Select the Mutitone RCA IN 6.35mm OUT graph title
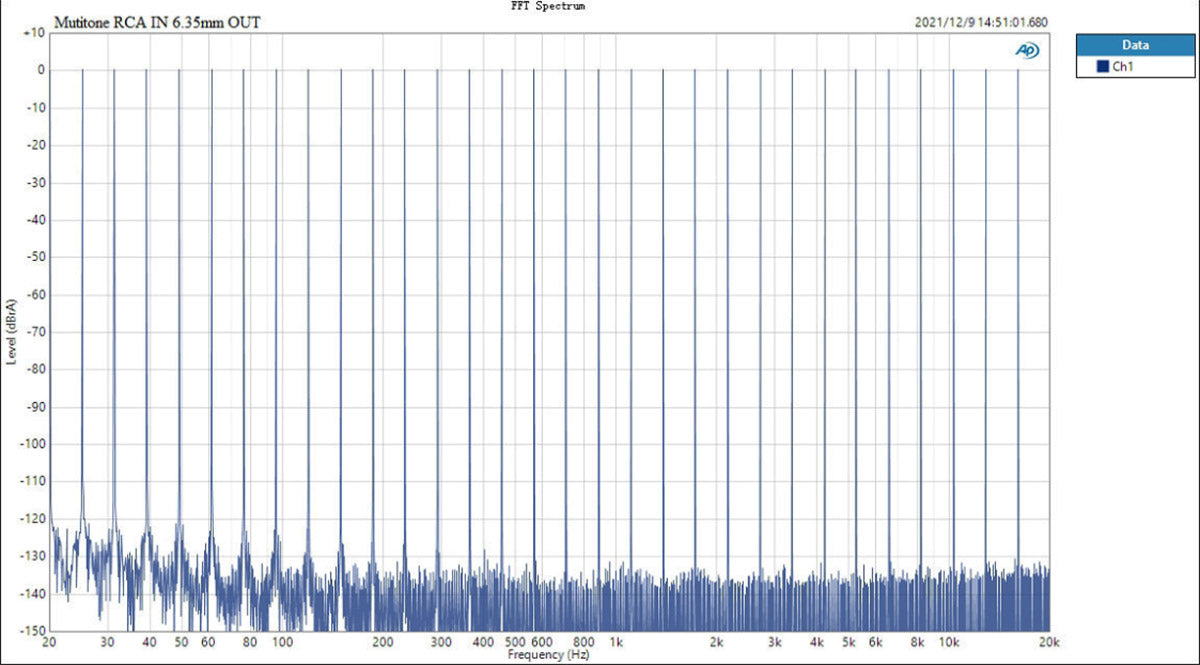 [x=159, y=21]
